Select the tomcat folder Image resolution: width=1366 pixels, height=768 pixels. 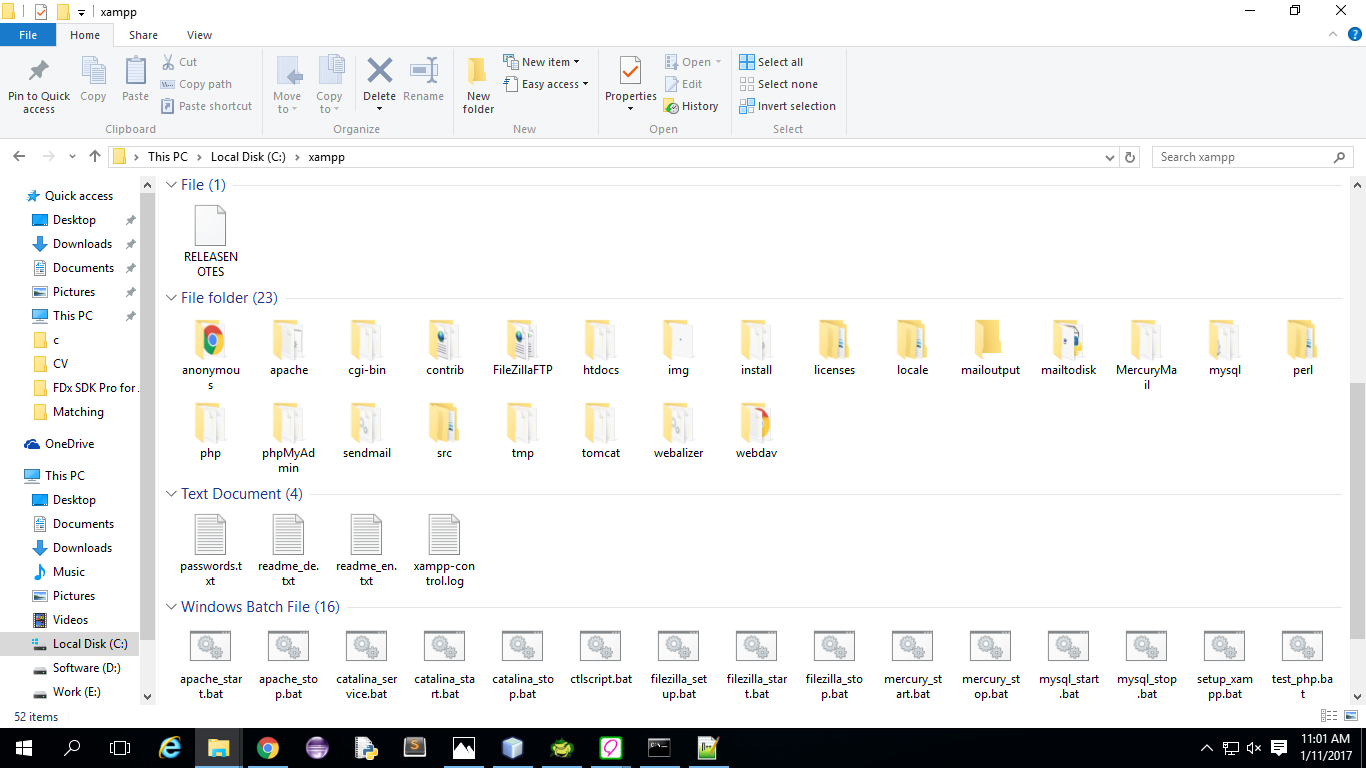601,432
